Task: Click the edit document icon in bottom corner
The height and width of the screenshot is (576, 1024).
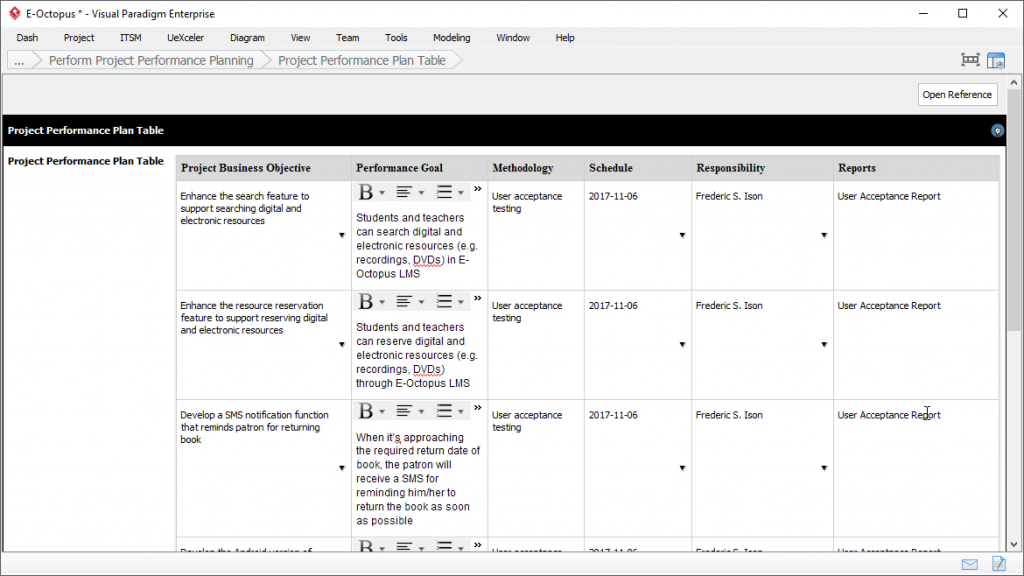Action: pos(997,563)
